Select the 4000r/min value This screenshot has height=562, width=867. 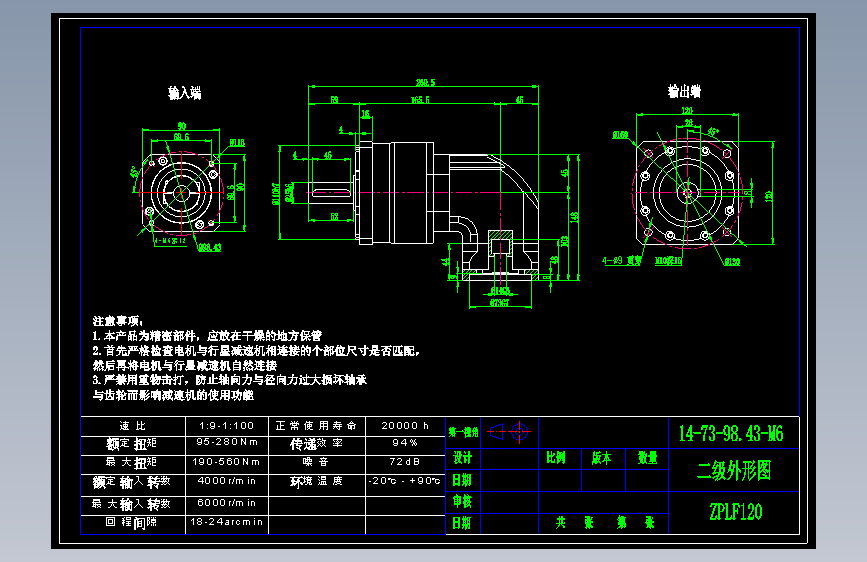tap(227, 481)
